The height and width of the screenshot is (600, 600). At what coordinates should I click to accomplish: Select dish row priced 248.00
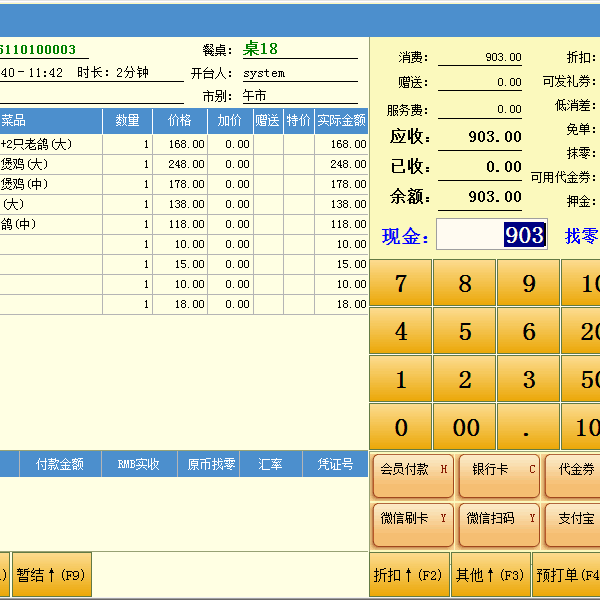(184, 164)
